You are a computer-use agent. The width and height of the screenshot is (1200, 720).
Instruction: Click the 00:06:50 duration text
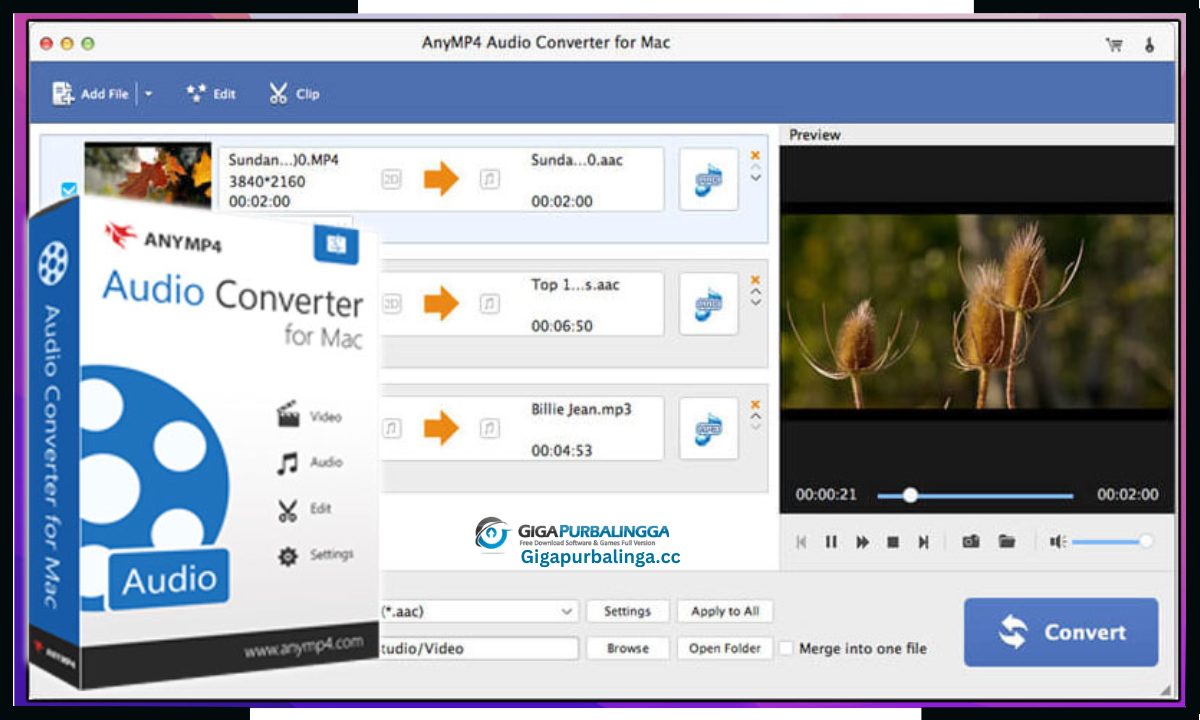pos(562,327)
